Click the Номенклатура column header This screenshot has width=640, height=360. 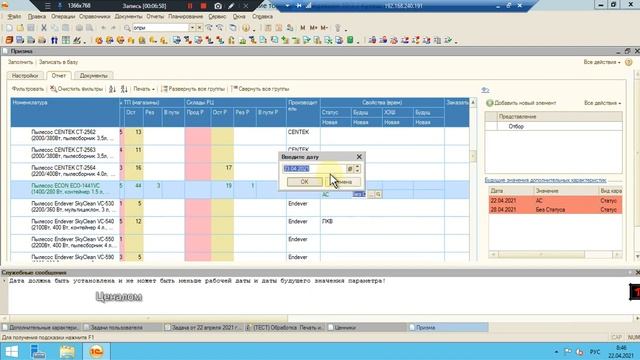point(65,112)
